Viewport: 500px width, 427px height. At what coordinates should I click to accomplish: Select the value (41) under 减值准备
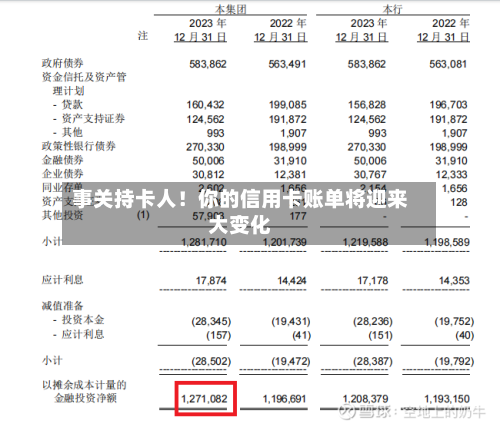(x=302, y=335)
